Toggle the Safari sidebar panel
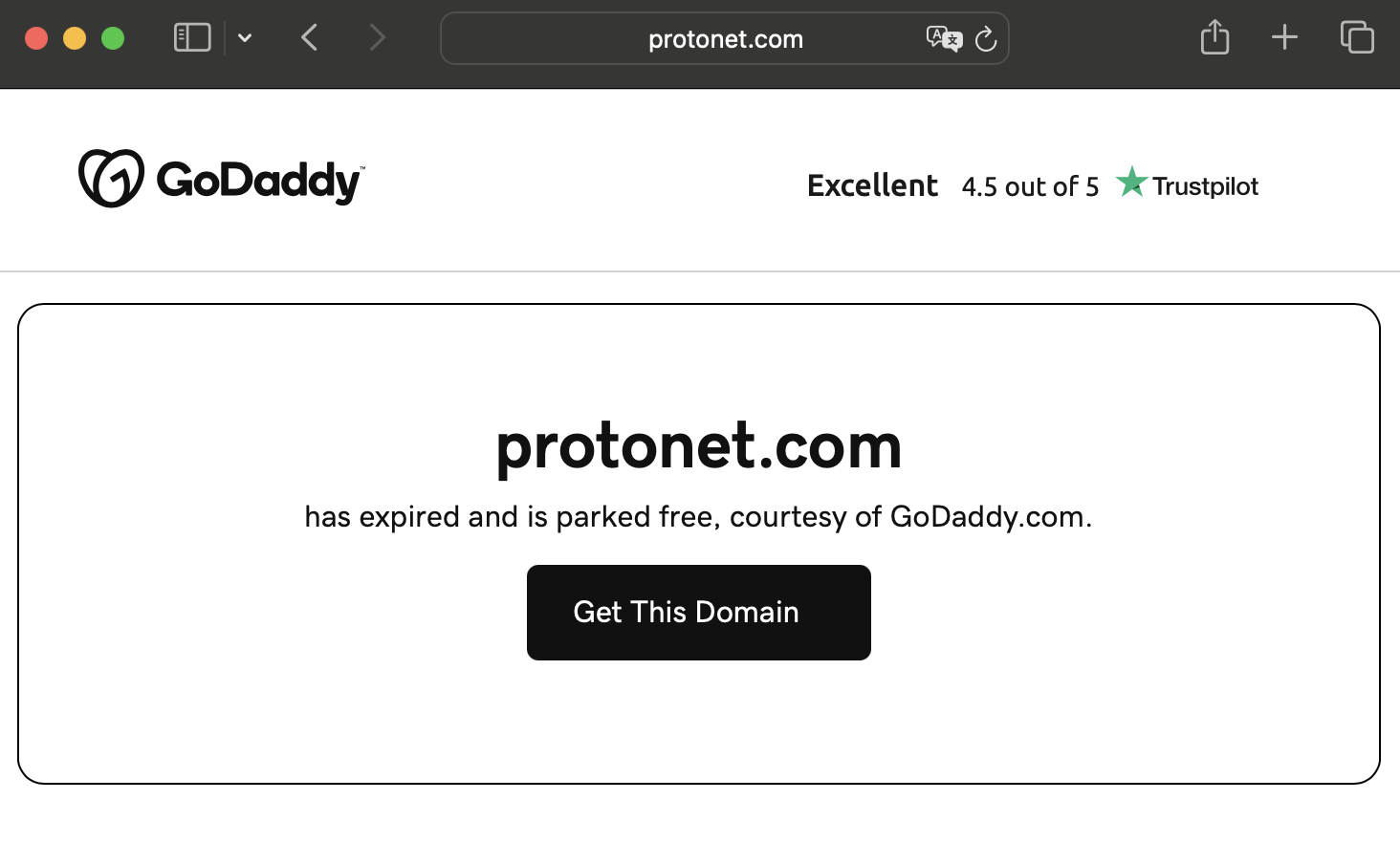1400x843 pixels. [x=192, y=38]
